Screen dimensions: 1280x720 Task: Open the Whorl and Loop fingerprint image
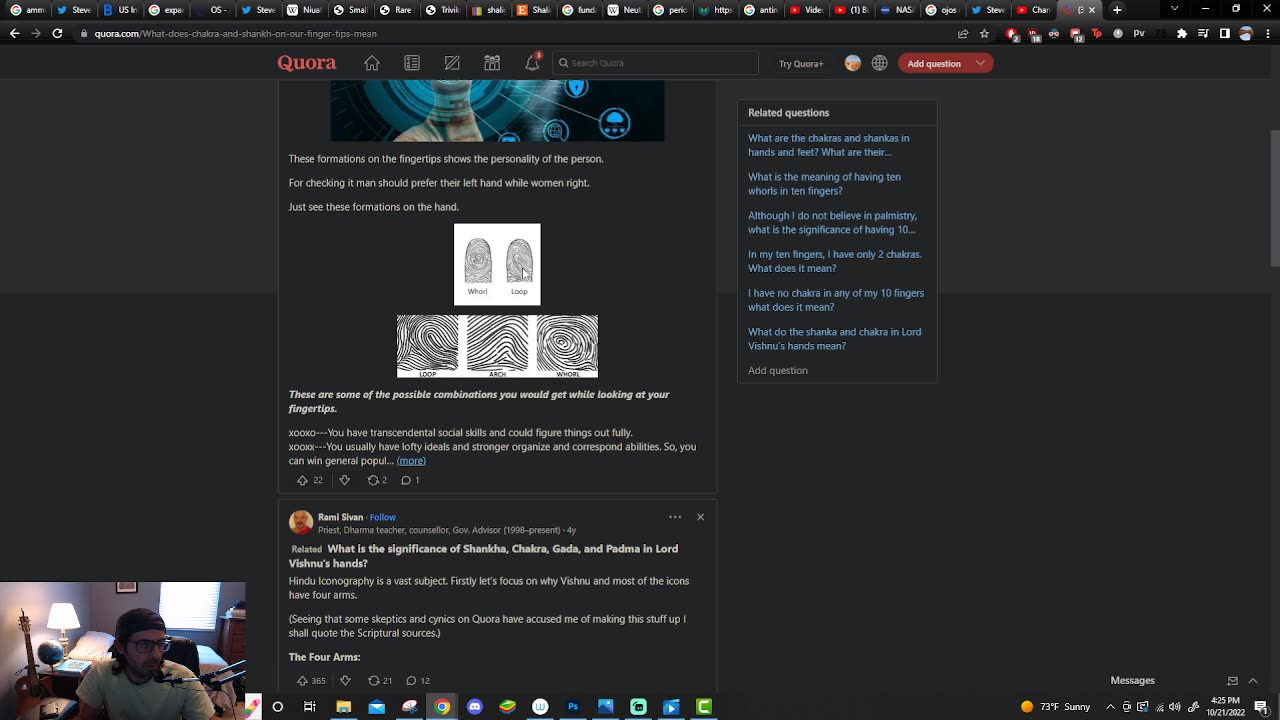(497, 264)
